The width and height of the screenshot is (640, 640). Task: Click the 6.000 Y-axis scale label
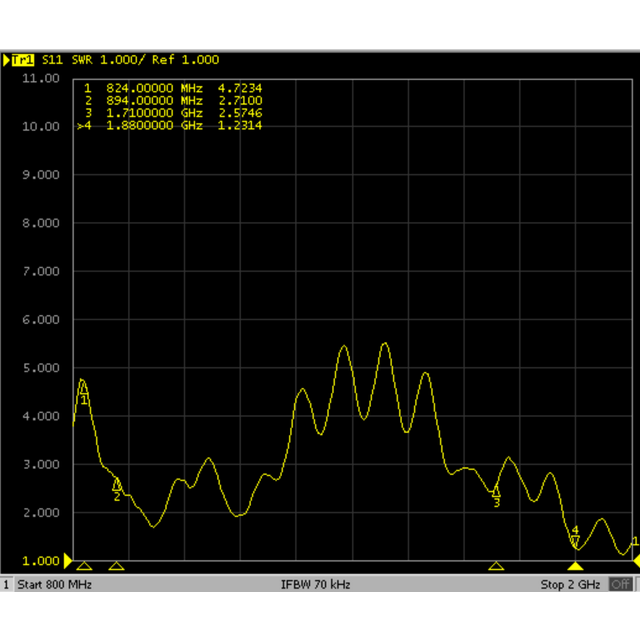click(x=41, y=320)
